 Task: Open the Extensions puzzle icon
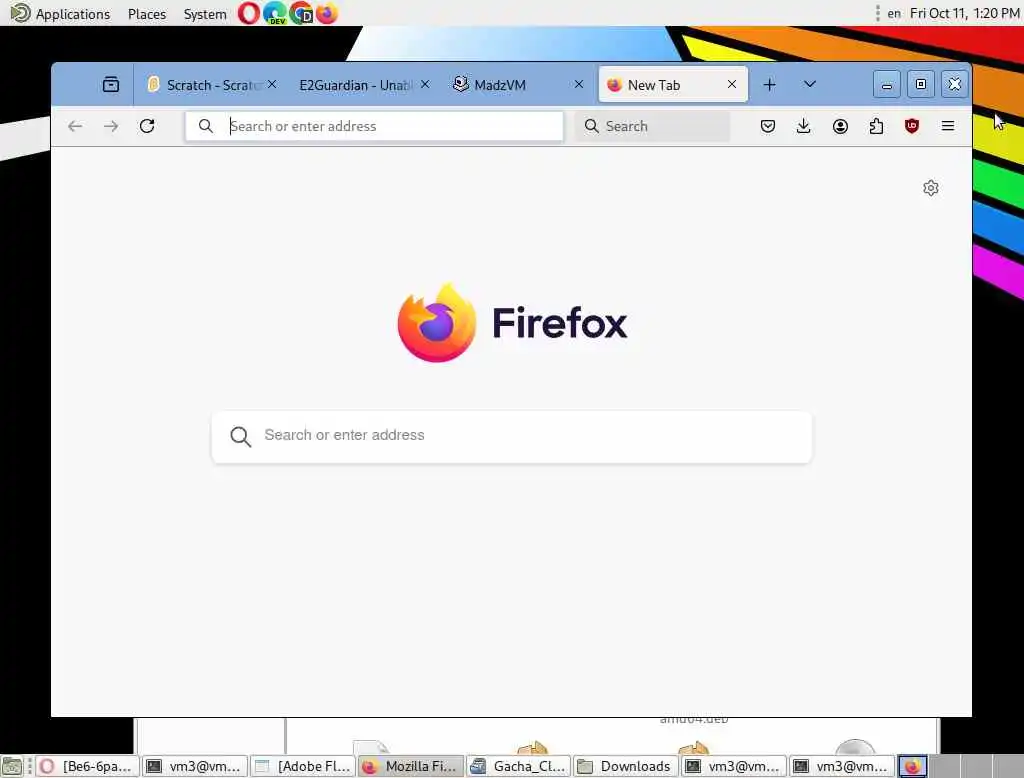coord(876,126)
